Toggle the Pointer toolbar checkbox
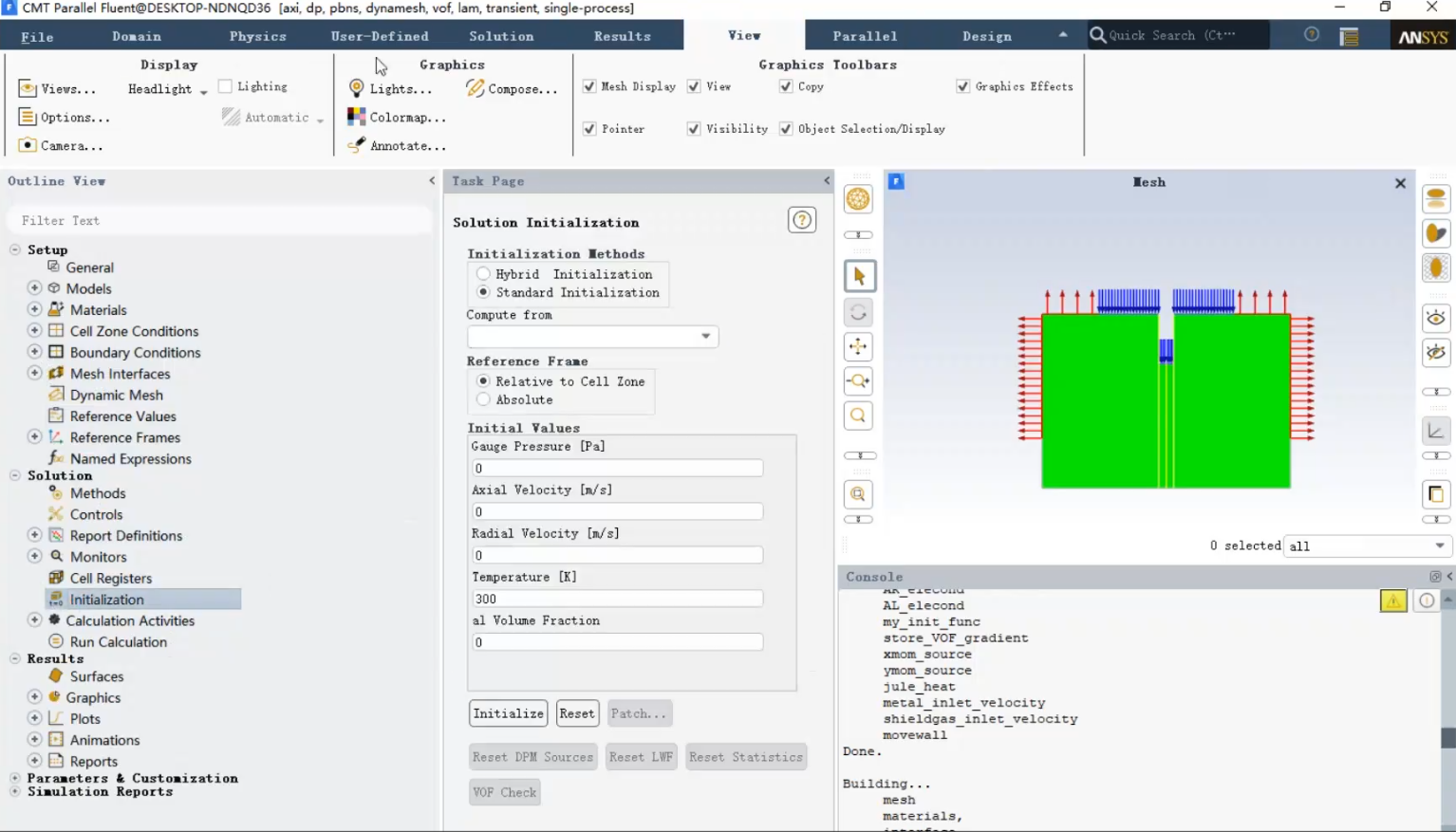The height and width of the screenshot is (832, 1456). pos(589,129)
